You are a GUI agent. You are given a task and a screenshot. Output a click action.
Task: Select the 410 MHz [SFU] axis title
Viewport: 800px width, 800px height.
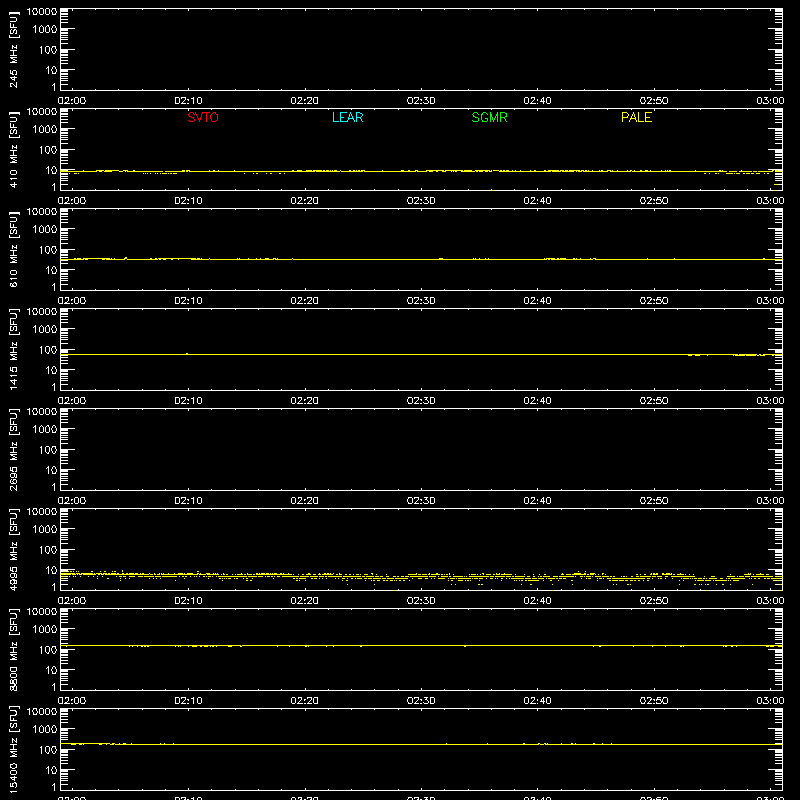[13, 149]
